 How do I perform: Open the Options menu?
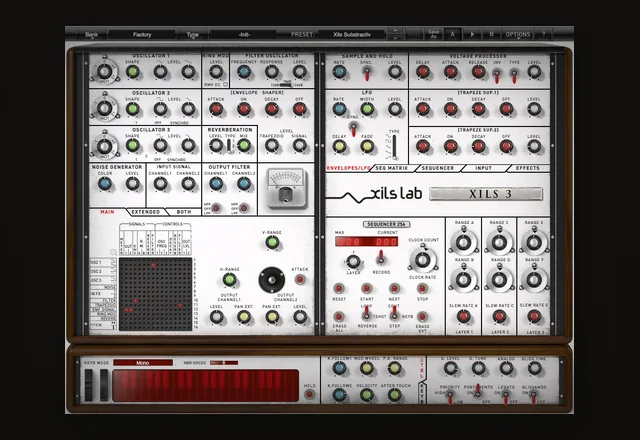point(518,35)
